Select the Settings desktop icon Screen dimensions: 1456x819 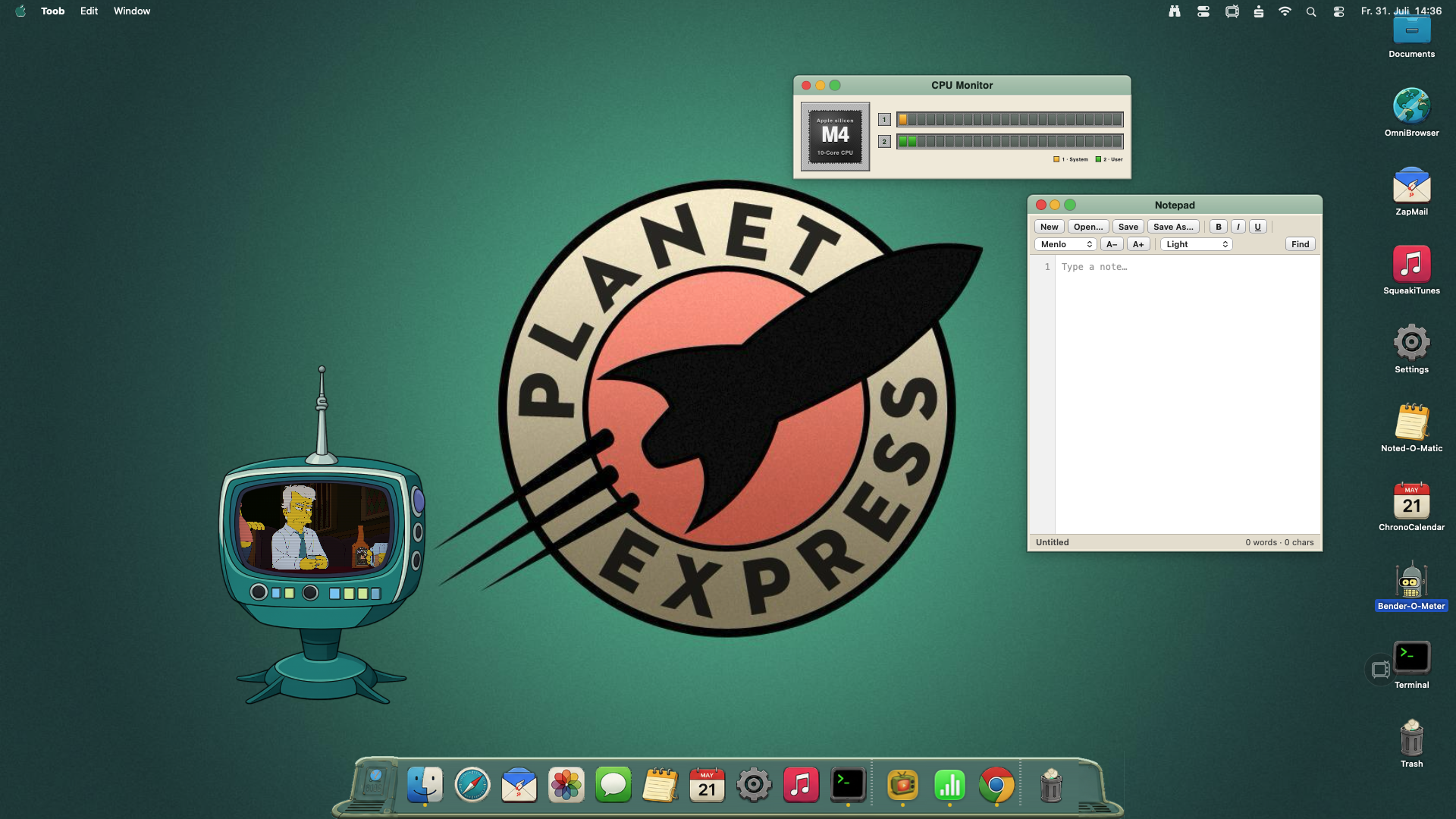(1411, 350)
